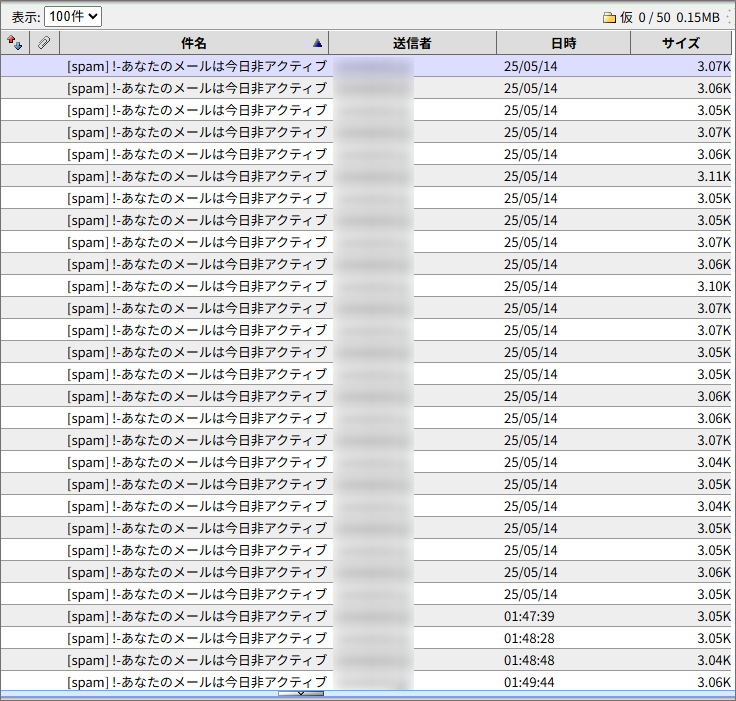Select the highlighted first spam message row
Viewport: 736px width, 701px height.
coord(196,66)
